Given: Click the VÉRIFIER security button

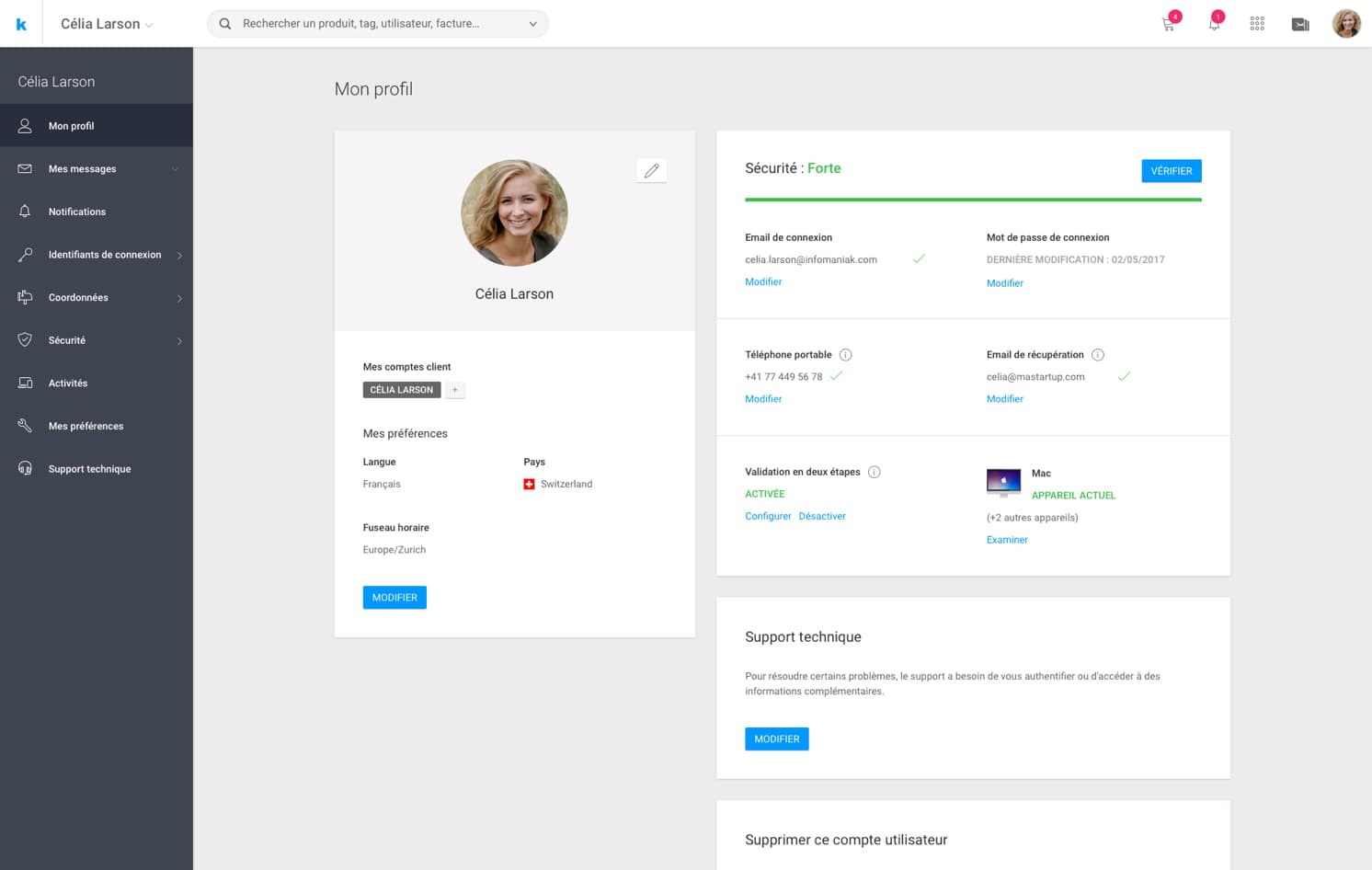Looking at the screenshot, I should click(1171, 171).
